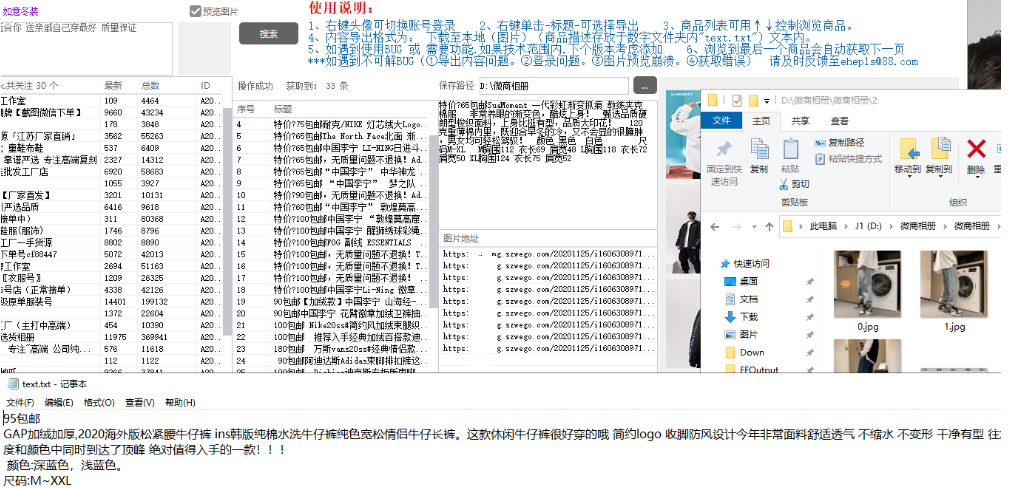This screenshot has width=1027, height=489.
Task: Switch to the 查看 ribbon tab
Action: (x=840, y=121)
